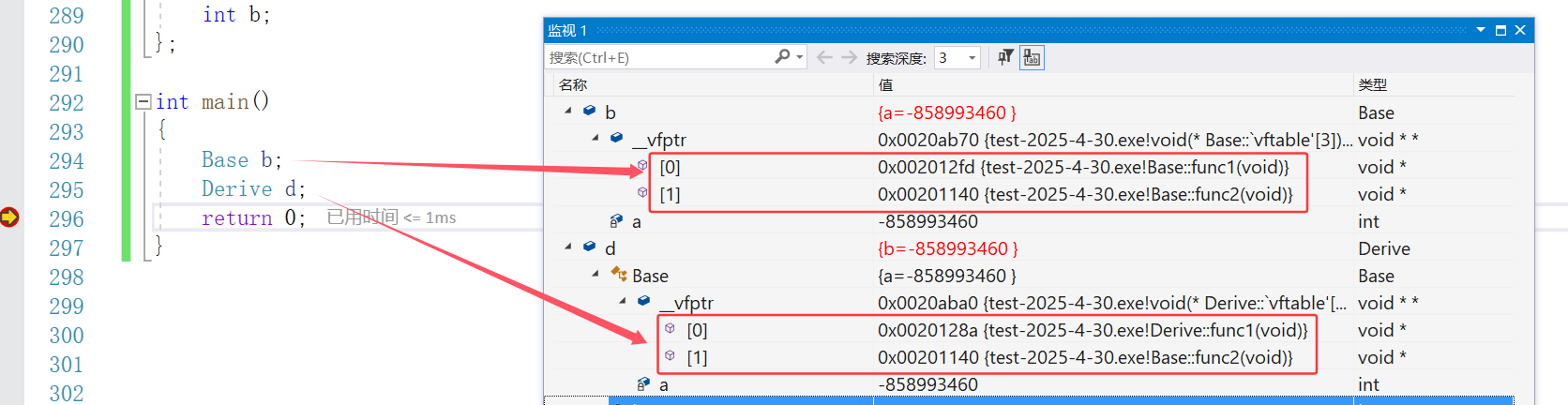Collapse the variable d row
This screenshot has height=405, width=1568.
point(568,247)
